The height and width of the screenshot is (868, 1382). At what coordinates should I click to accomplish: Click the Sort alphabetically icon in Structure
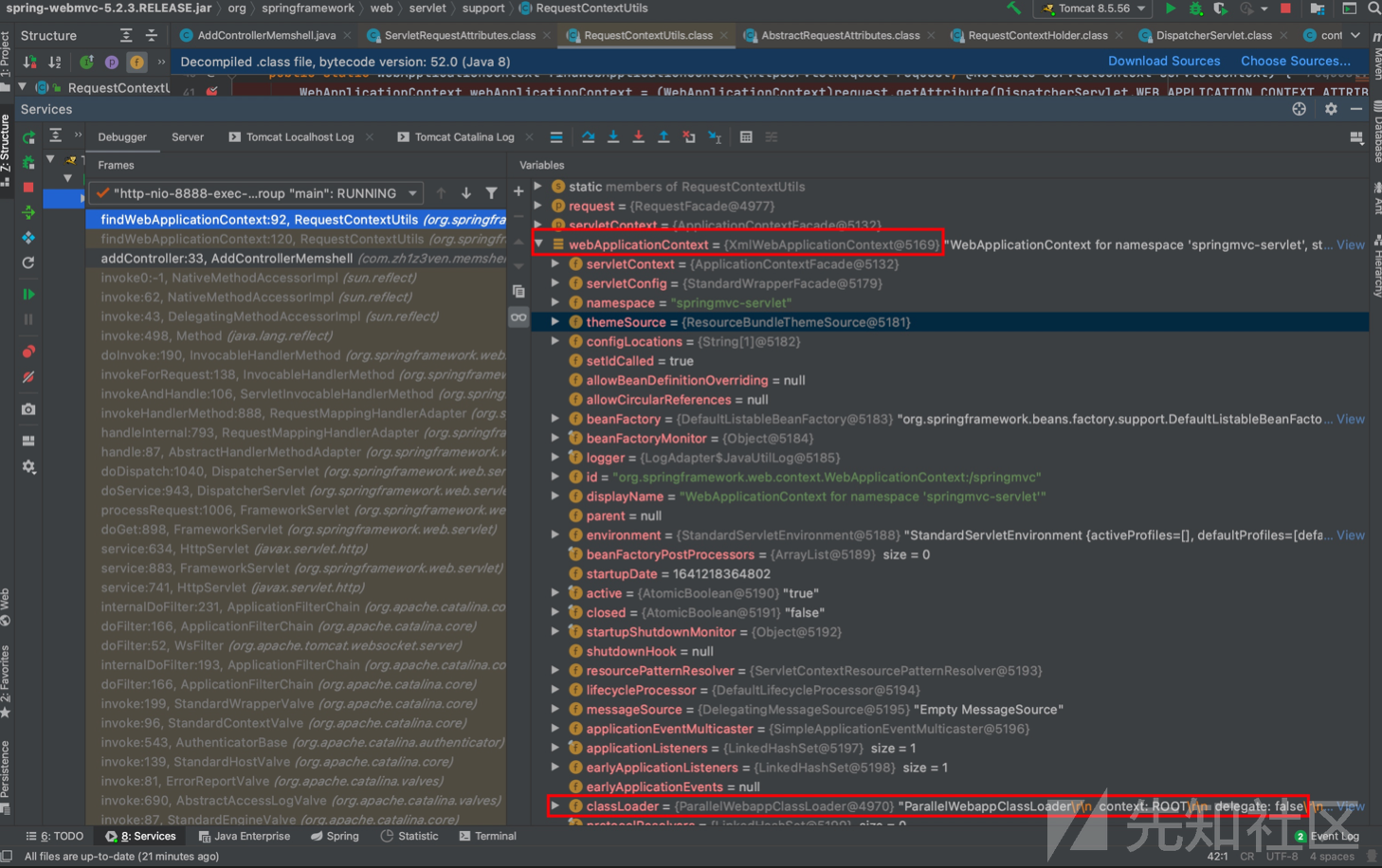54,62
